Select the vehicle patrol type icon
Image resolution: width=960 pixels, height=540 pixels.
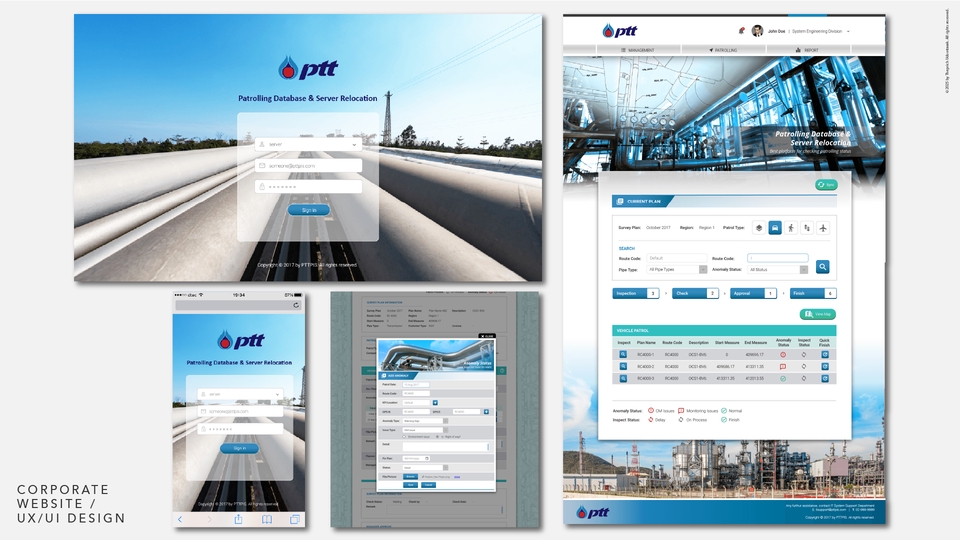pyautogui.click(x=774, y=228)
